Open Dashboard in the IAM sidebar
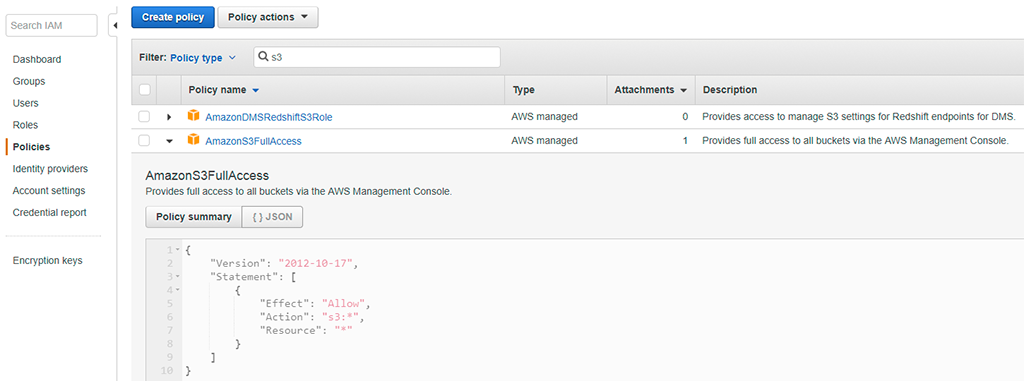Viewport: 1024px width, 381px height. pos(37,59)
